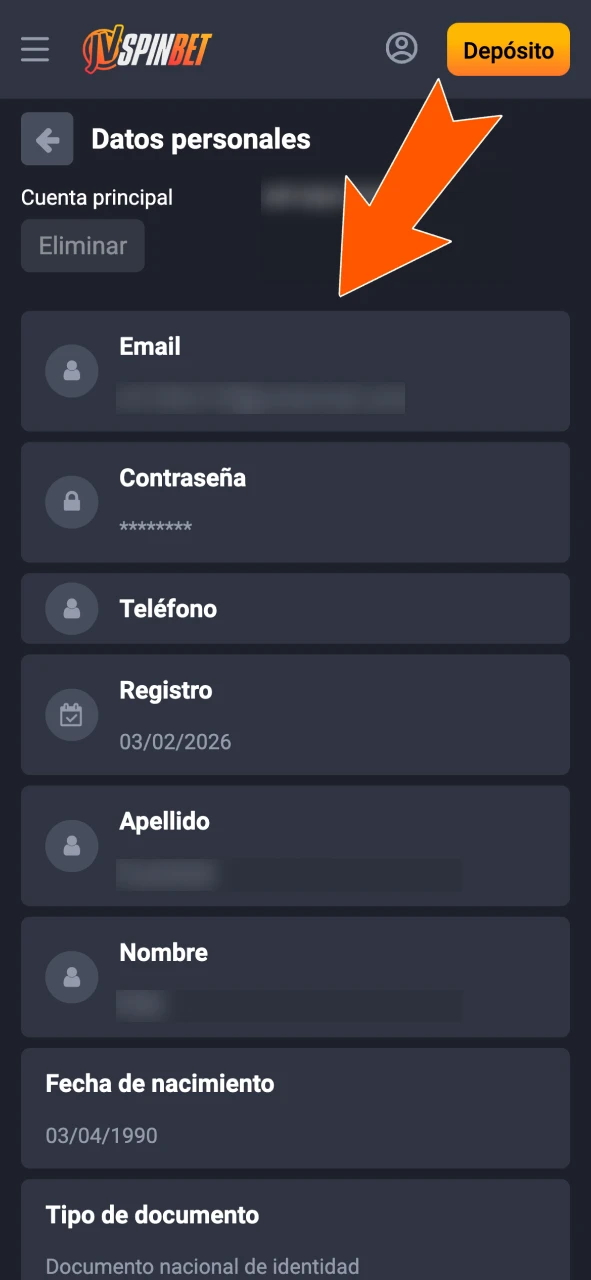Image resolution: width=591 pixels, height=1280 pixels.
Task: Open the account profile icon
Action: point(402,47)
